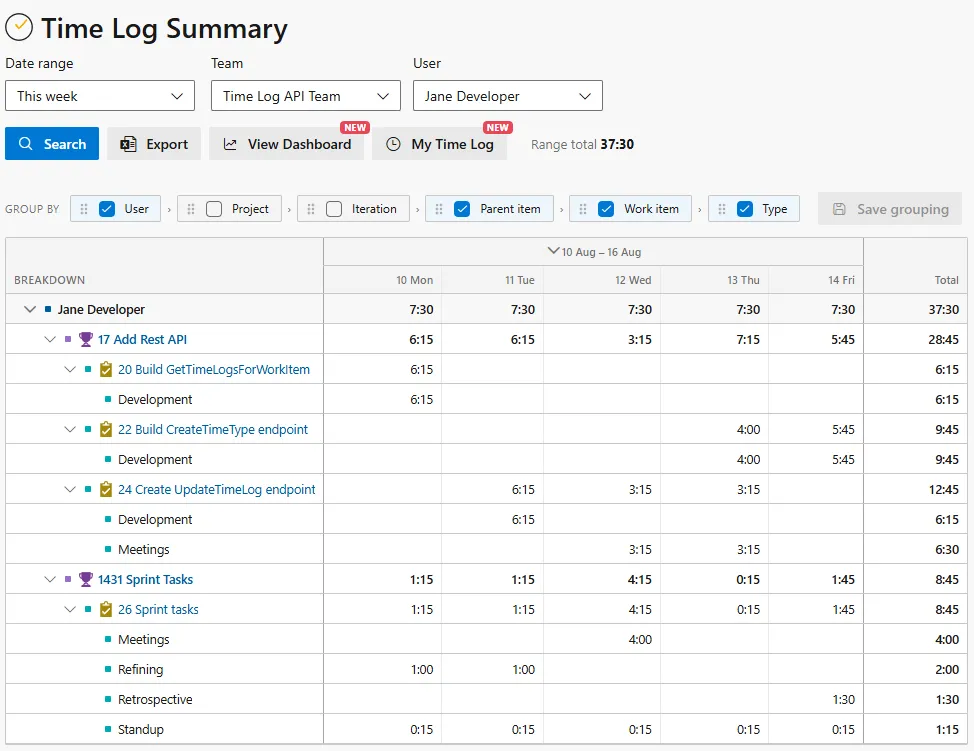
Task: Collapse the Jane Developer row
Action: click(30, 309)
